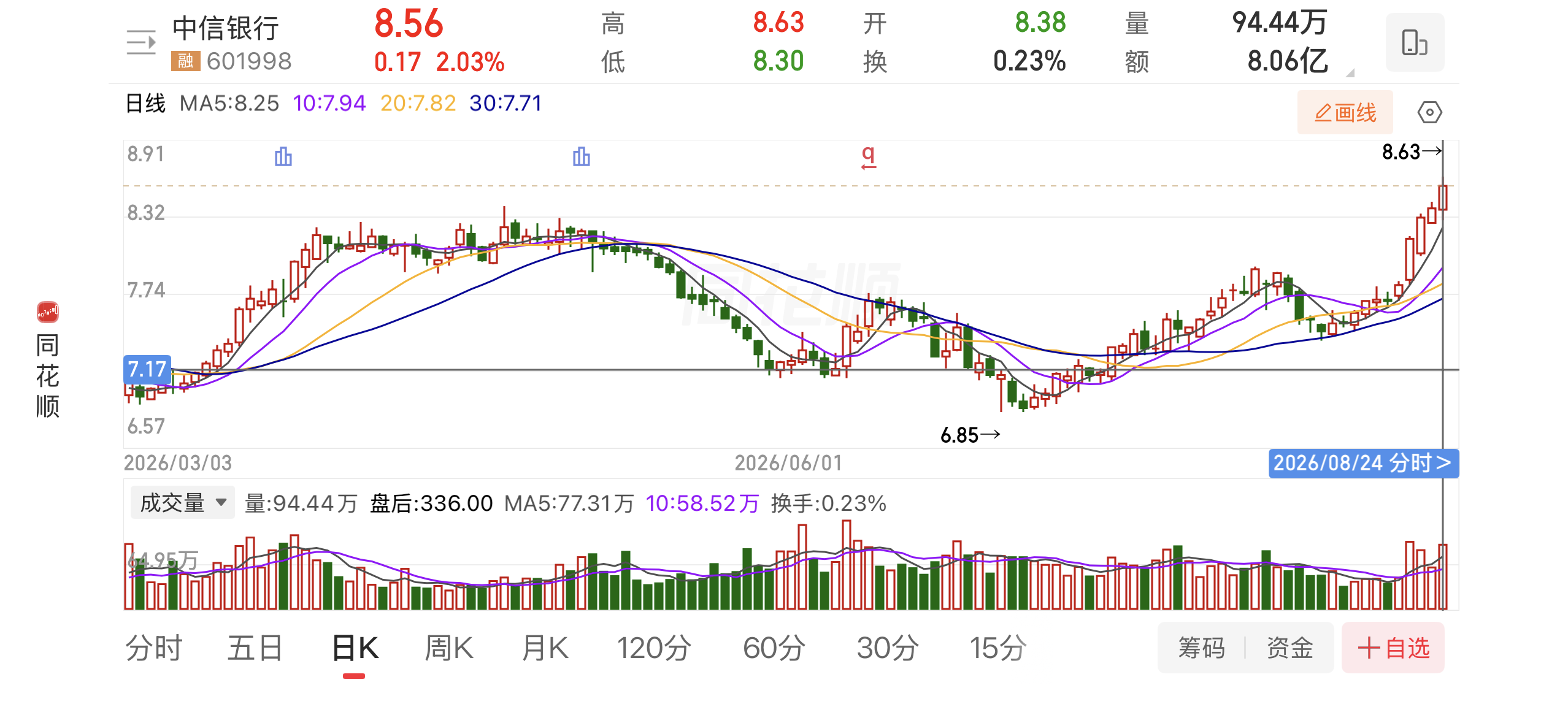1568x723 pixels.
Task: Toggle the 资金 capital flow view
Action: [x=1289, y=648]
